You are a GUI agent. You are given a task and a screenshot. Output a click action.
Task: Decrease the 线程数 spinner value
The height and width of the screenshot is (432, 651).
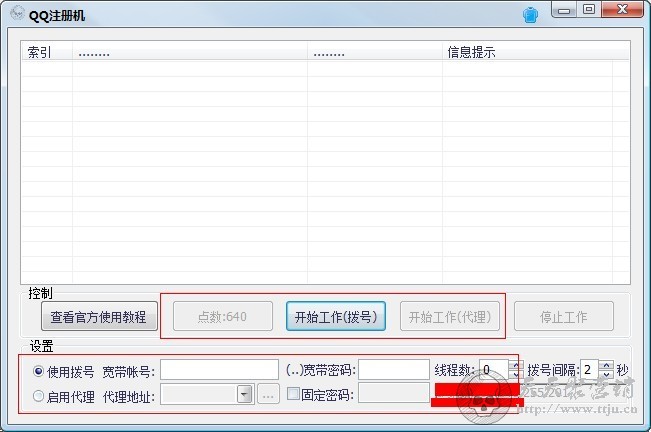click(516, 374)
